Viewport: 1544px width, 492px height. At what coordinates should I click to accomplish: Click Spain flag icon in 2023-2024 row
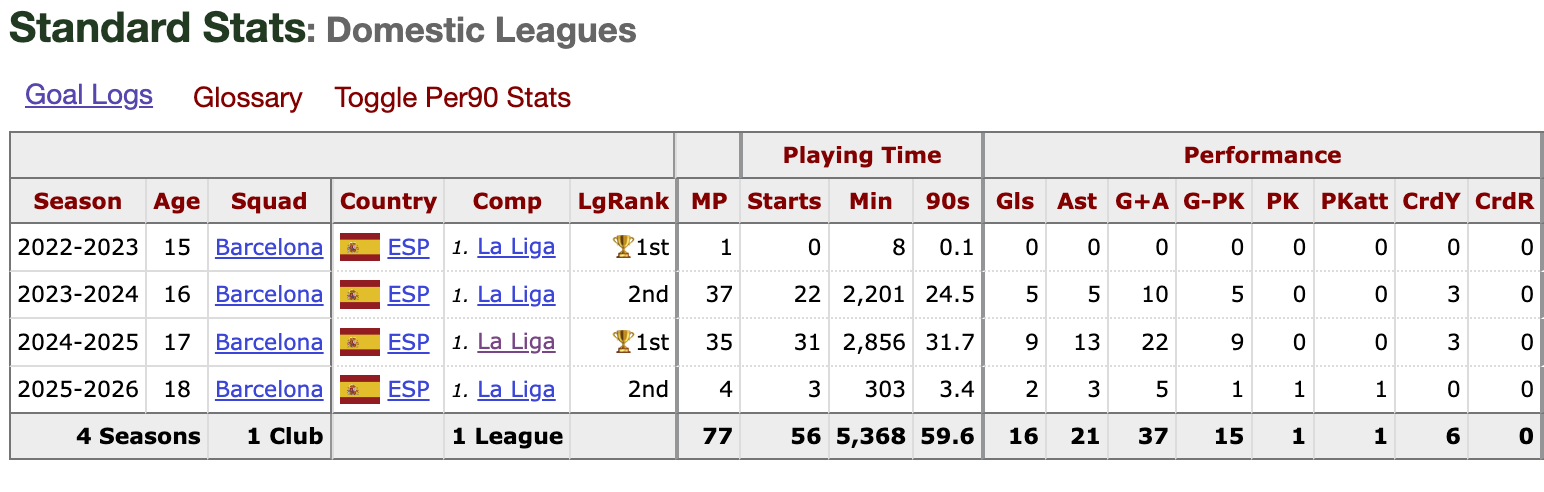[x=360, y=294]
